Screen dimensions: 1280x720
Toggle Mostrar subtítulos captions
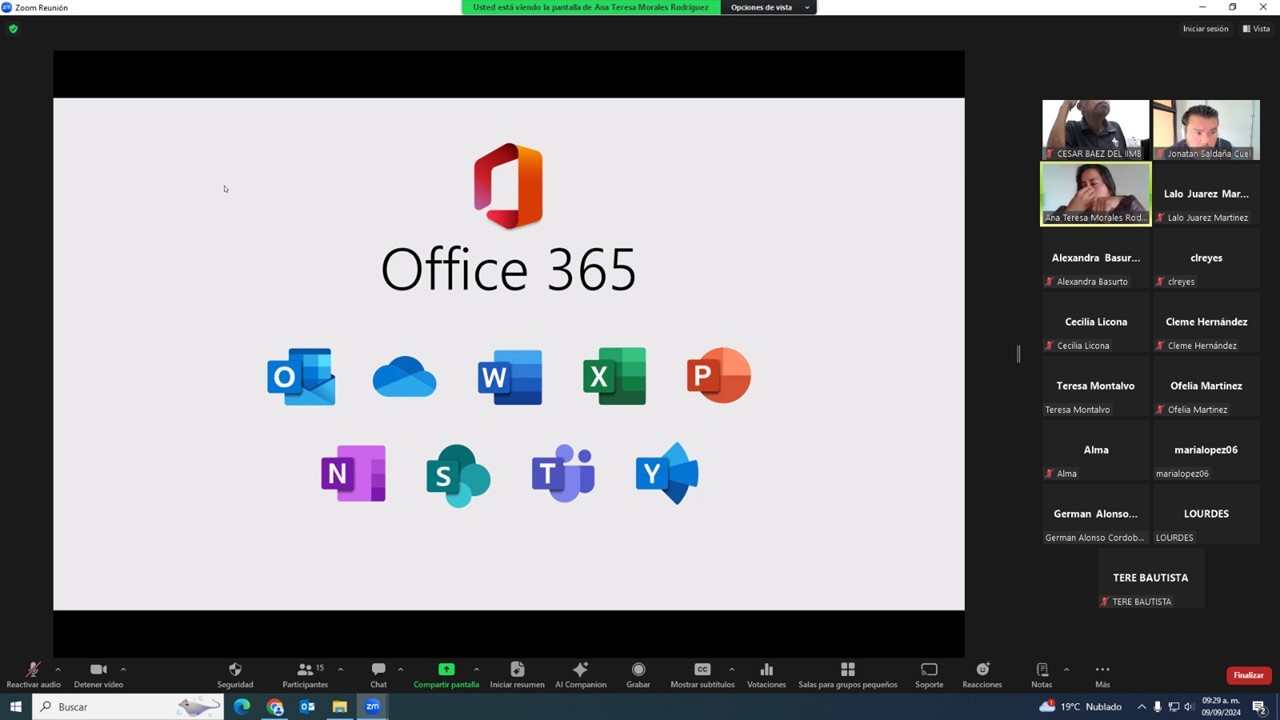click(x=702, y=670)
